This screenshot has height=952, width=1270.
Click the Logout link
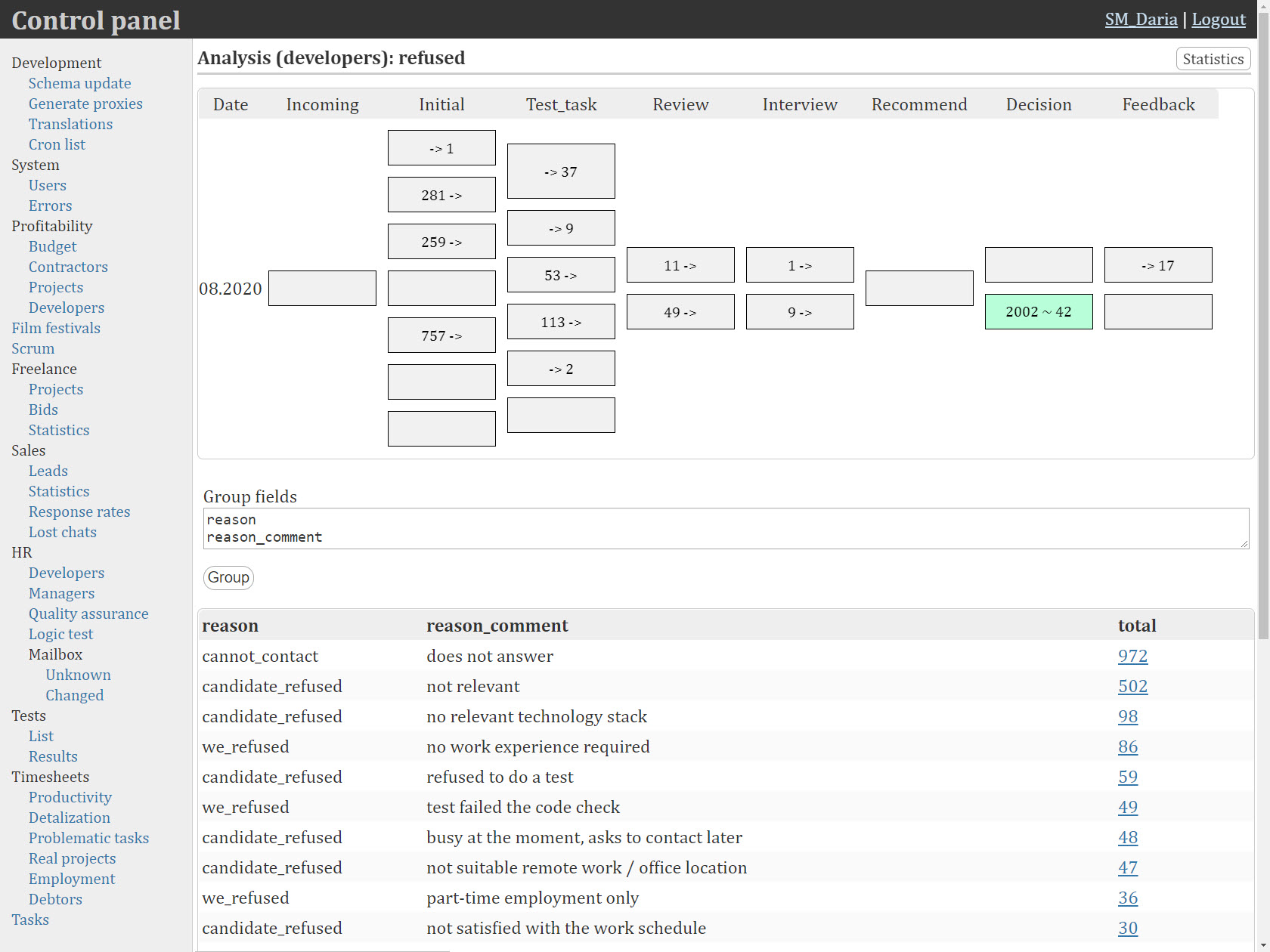pyautogui.click(x=1218, y=20)
